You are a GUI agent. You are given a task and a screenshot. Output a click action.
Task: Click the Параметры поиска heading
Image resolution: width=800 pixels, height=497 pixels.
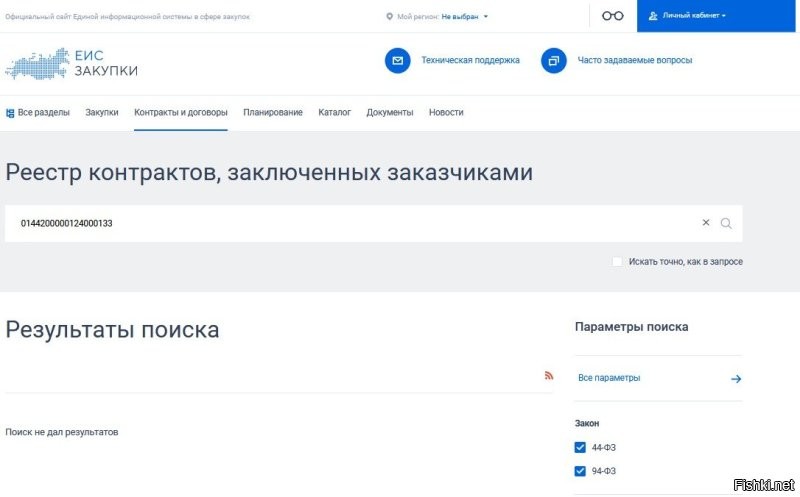(x=631, y=327)
